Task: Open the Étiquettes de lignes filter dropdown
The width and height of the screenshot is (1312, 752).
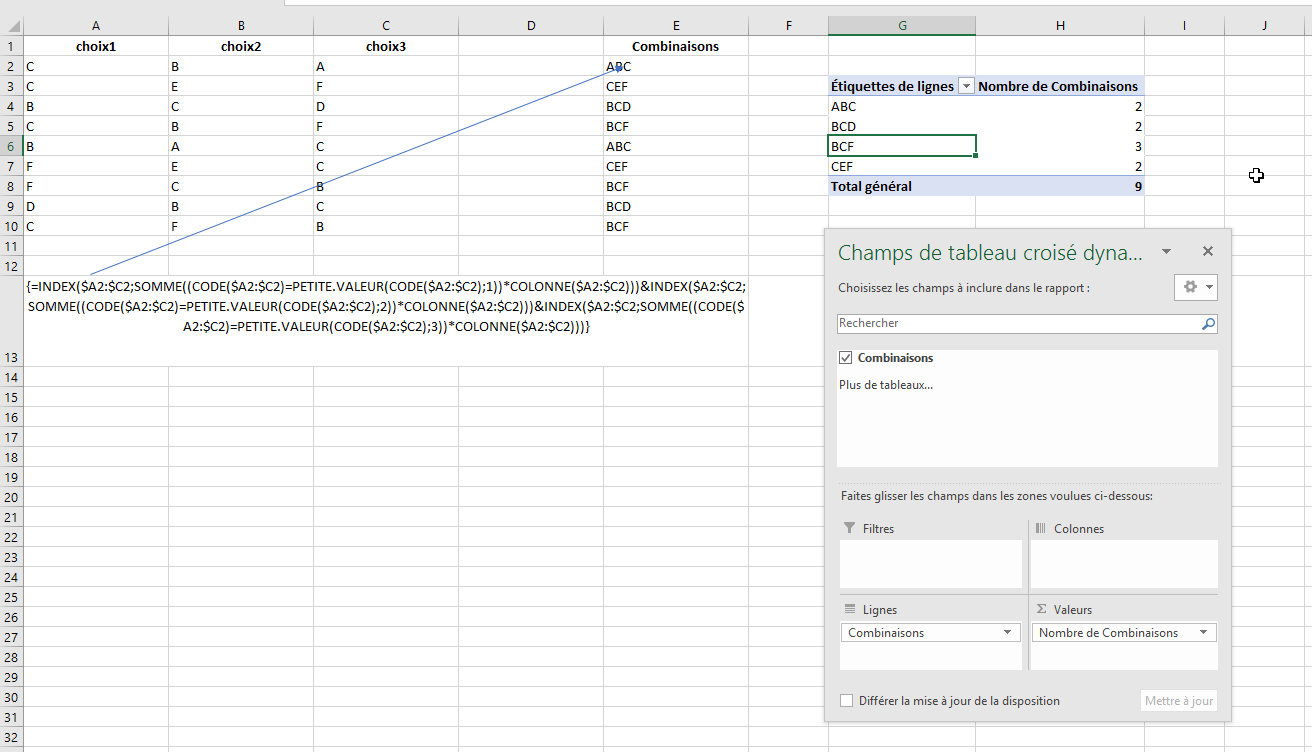Action: [x=966, y=87]
